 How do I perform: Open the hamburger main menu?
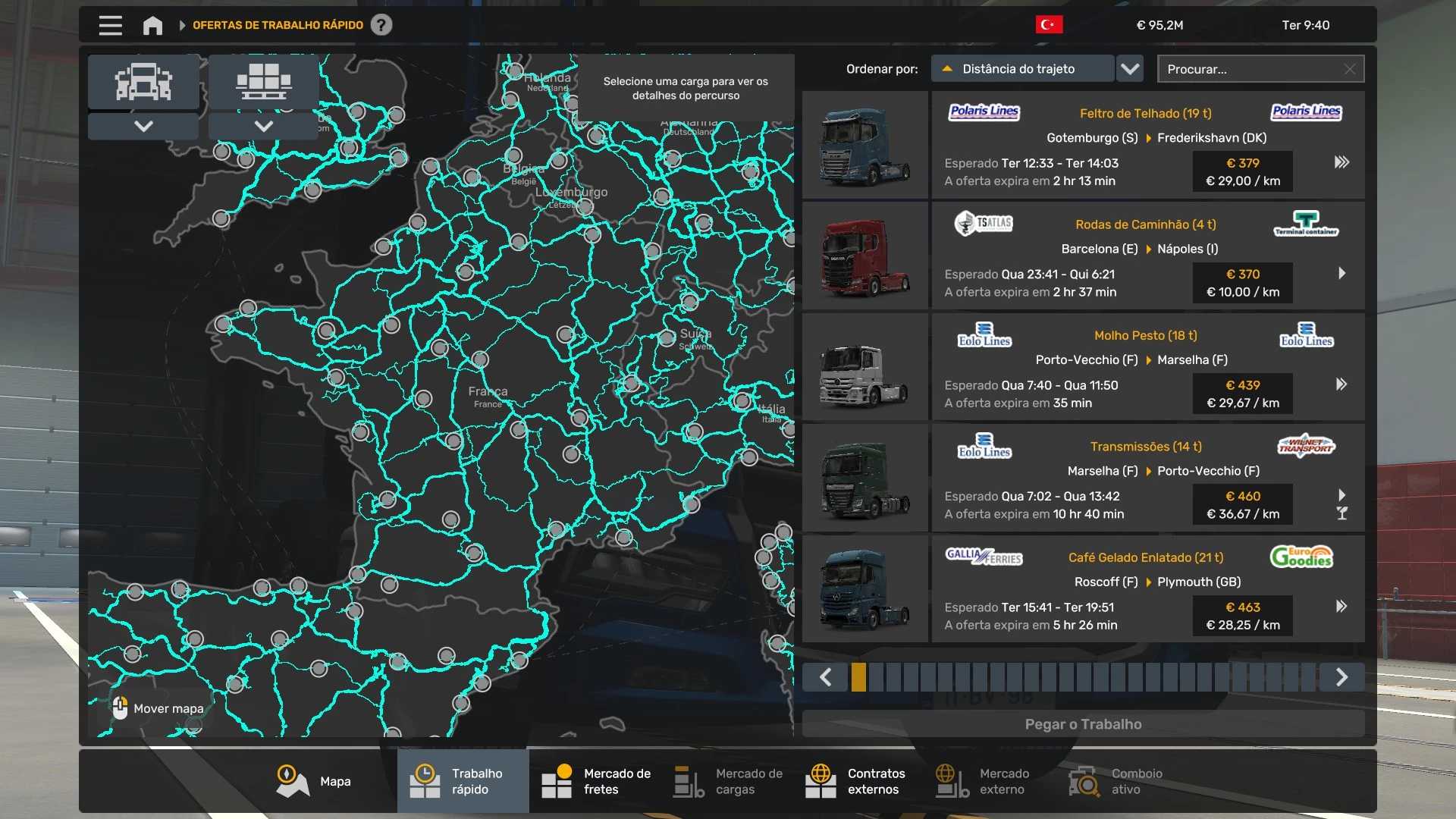pyautogui.click(x=110, y=25)
